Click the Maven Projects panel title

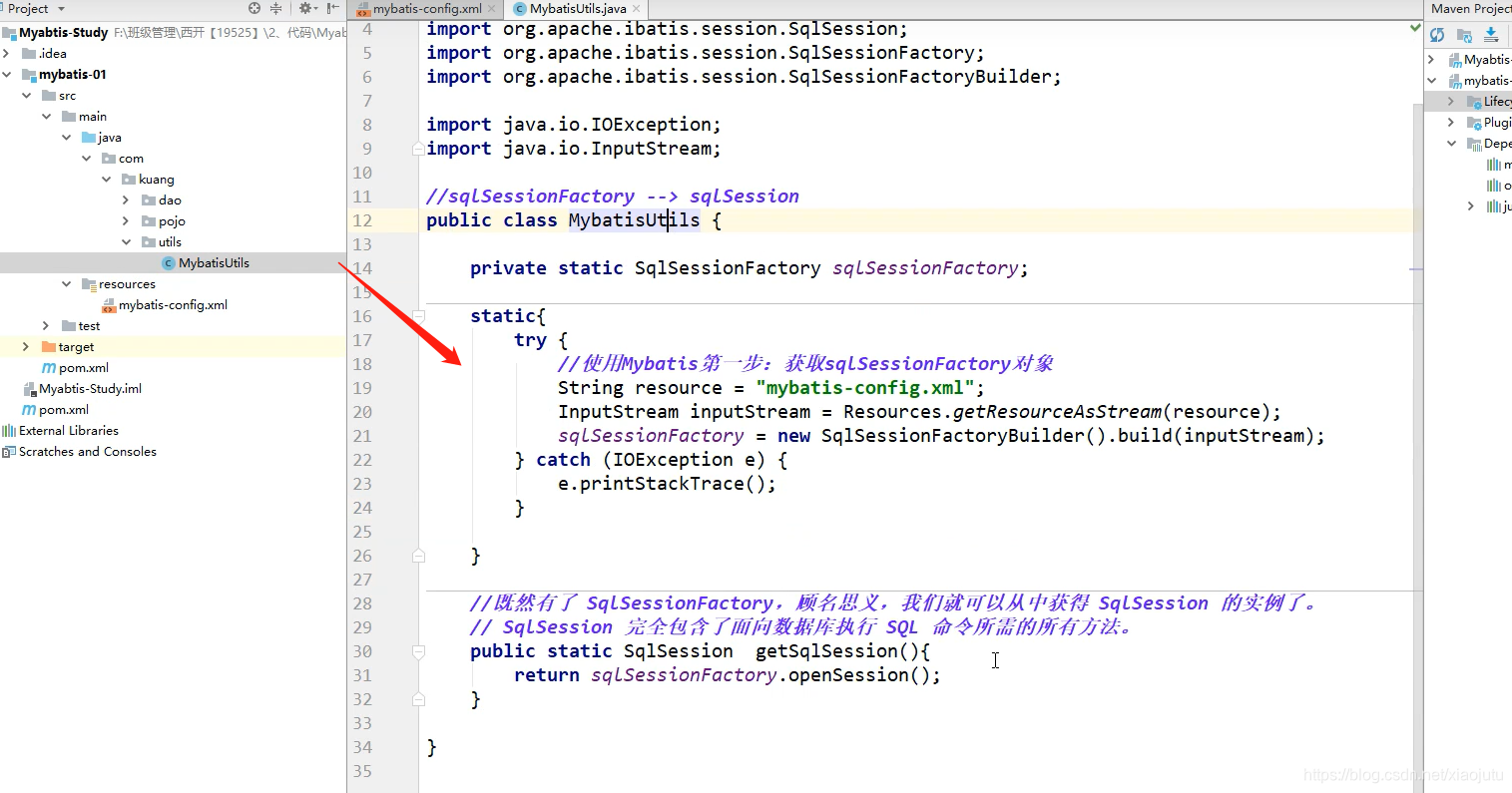click(x=1471, y=9)
